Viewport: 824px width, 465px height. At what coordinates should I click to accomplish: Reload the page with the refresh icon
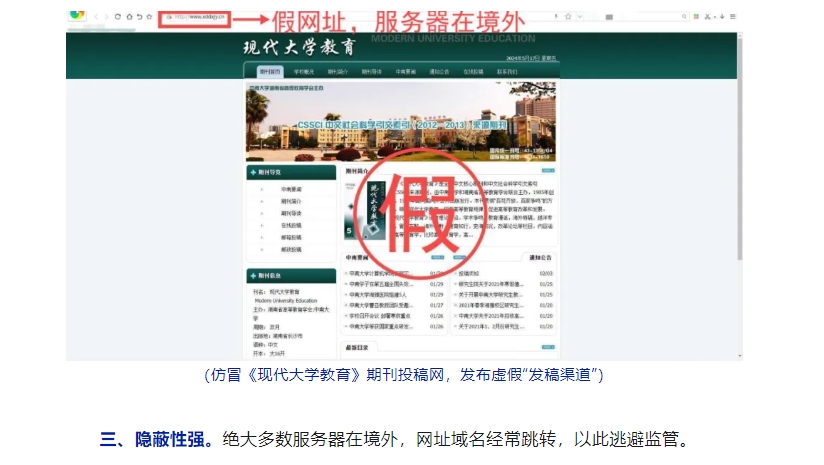118,17
